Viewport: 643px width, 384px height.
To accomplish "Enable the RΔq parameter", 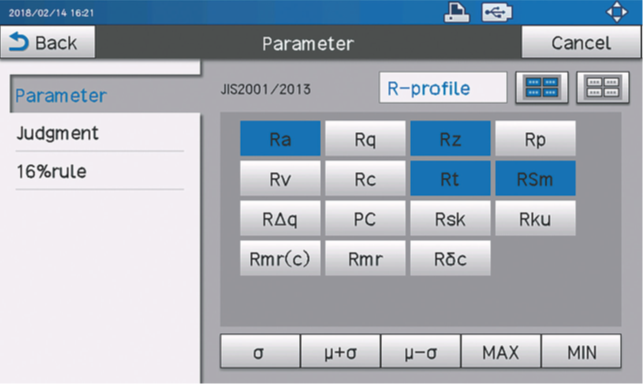I will [x=280, y=218].
